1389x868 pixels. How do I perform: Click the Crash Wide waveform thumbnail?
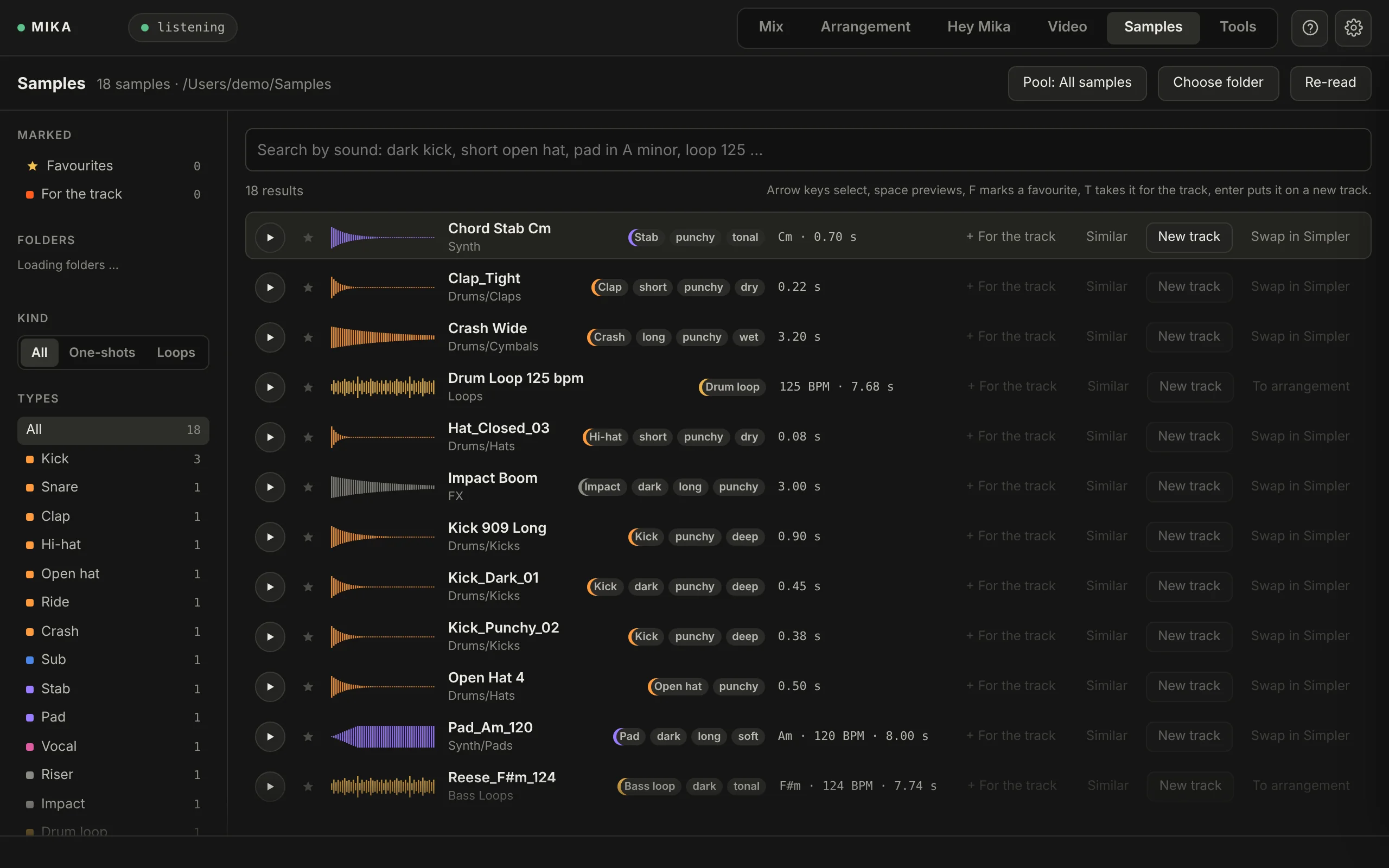(383, 337)
